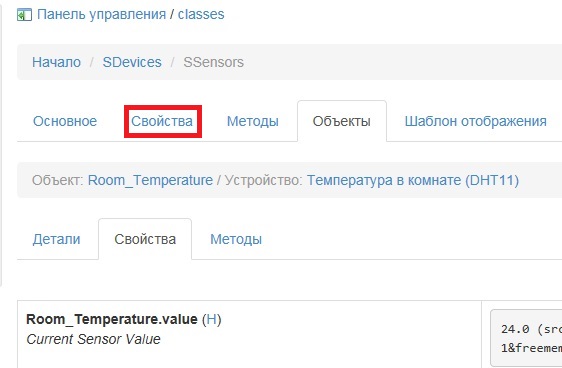Viewport: 562px width, 368px height.
Task: Open the classes link in the header
Action: pos(201,14)
